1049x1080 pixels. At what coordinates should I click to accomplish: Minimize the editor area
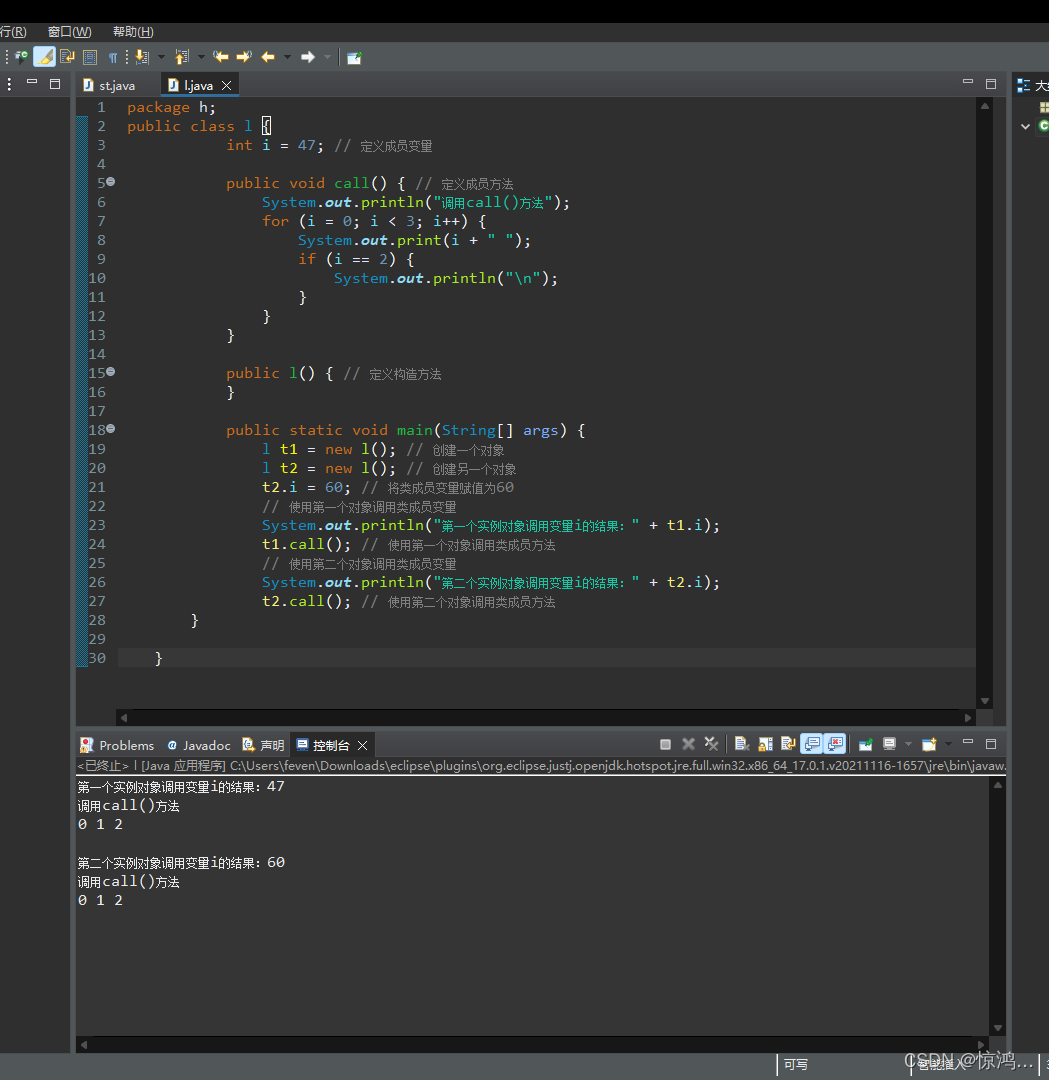968,82
